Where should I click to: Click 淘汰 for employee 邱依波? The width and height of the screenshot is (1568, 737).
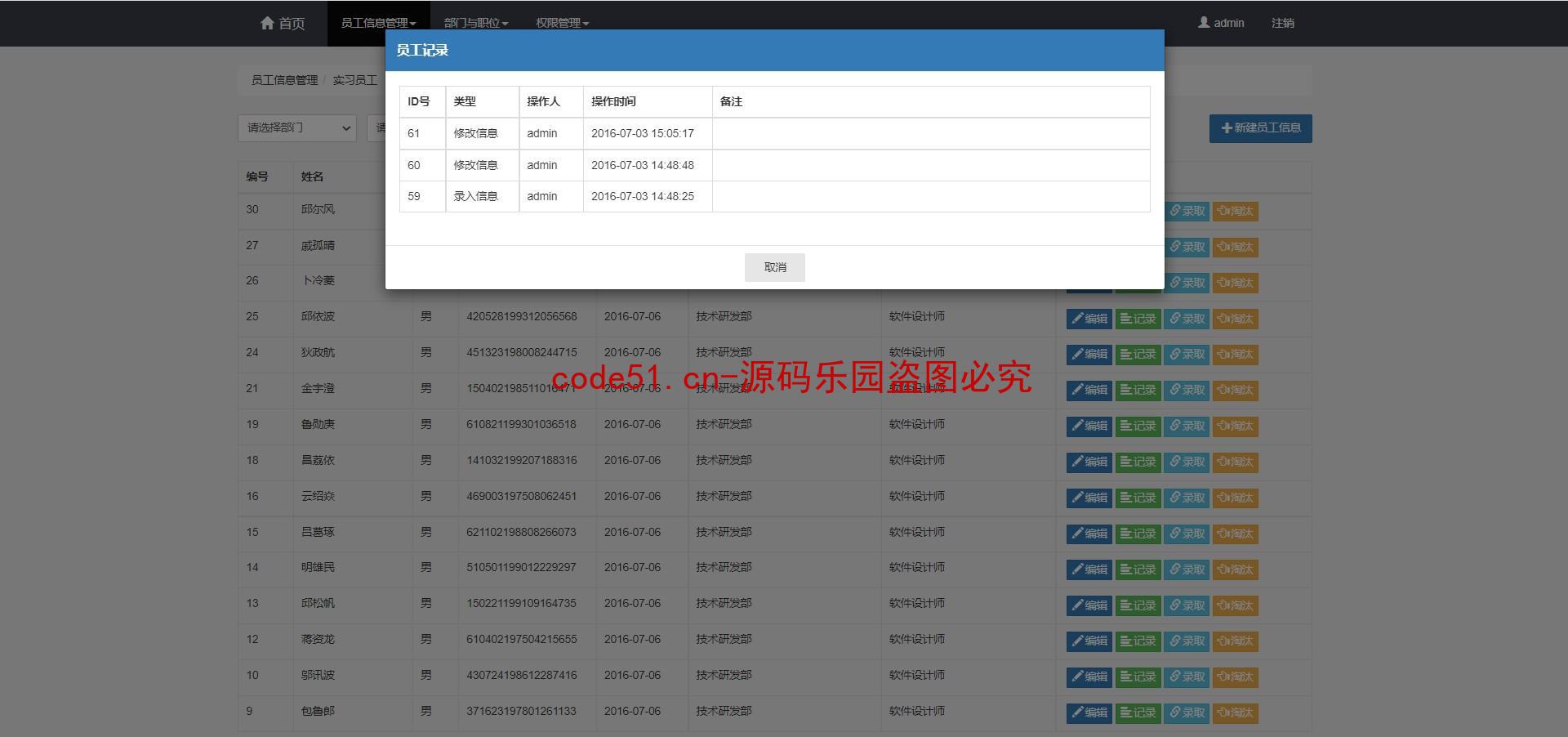[x=1235, y=319]
